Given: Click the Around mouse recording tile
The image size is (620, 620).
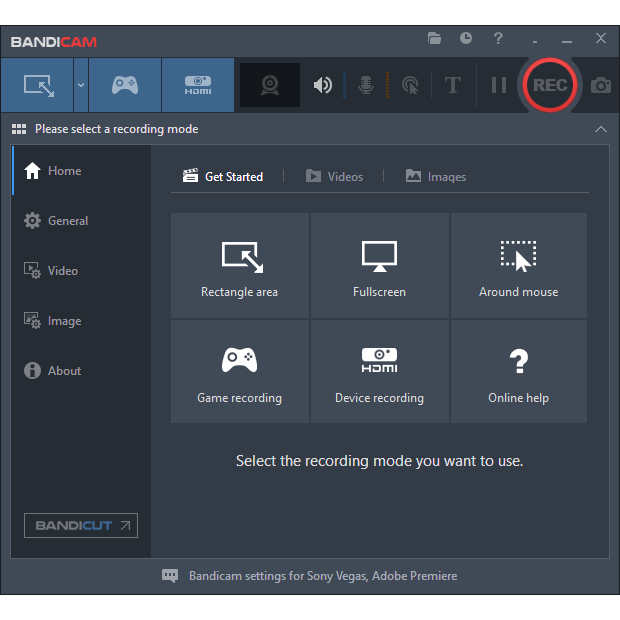Looking at the screenshot, I should pos(518,265).
